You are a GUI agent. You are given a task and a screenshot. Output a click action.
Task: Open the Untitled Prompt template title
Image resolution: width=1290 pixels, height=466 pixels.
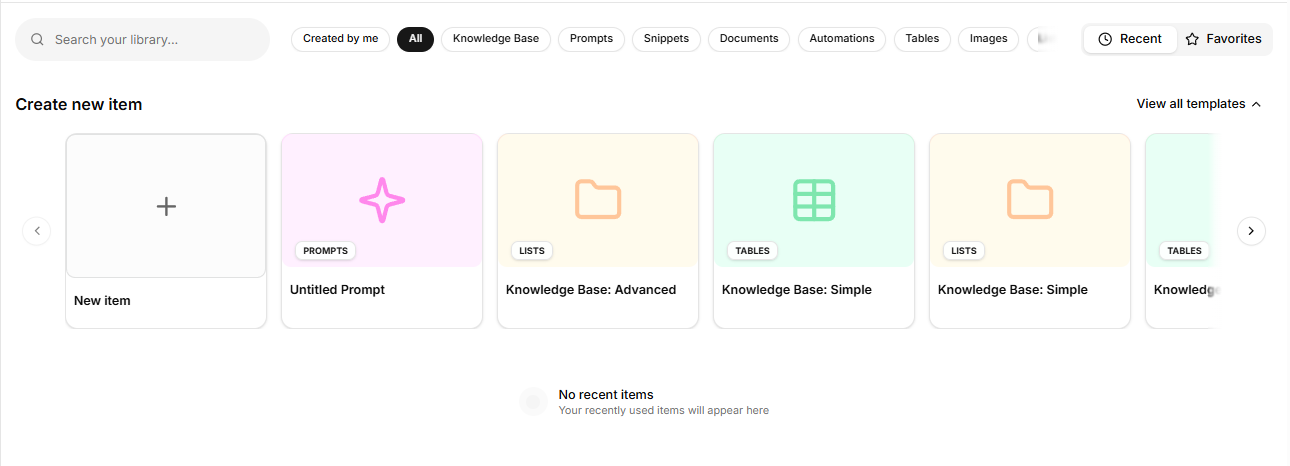pos(337,290)
